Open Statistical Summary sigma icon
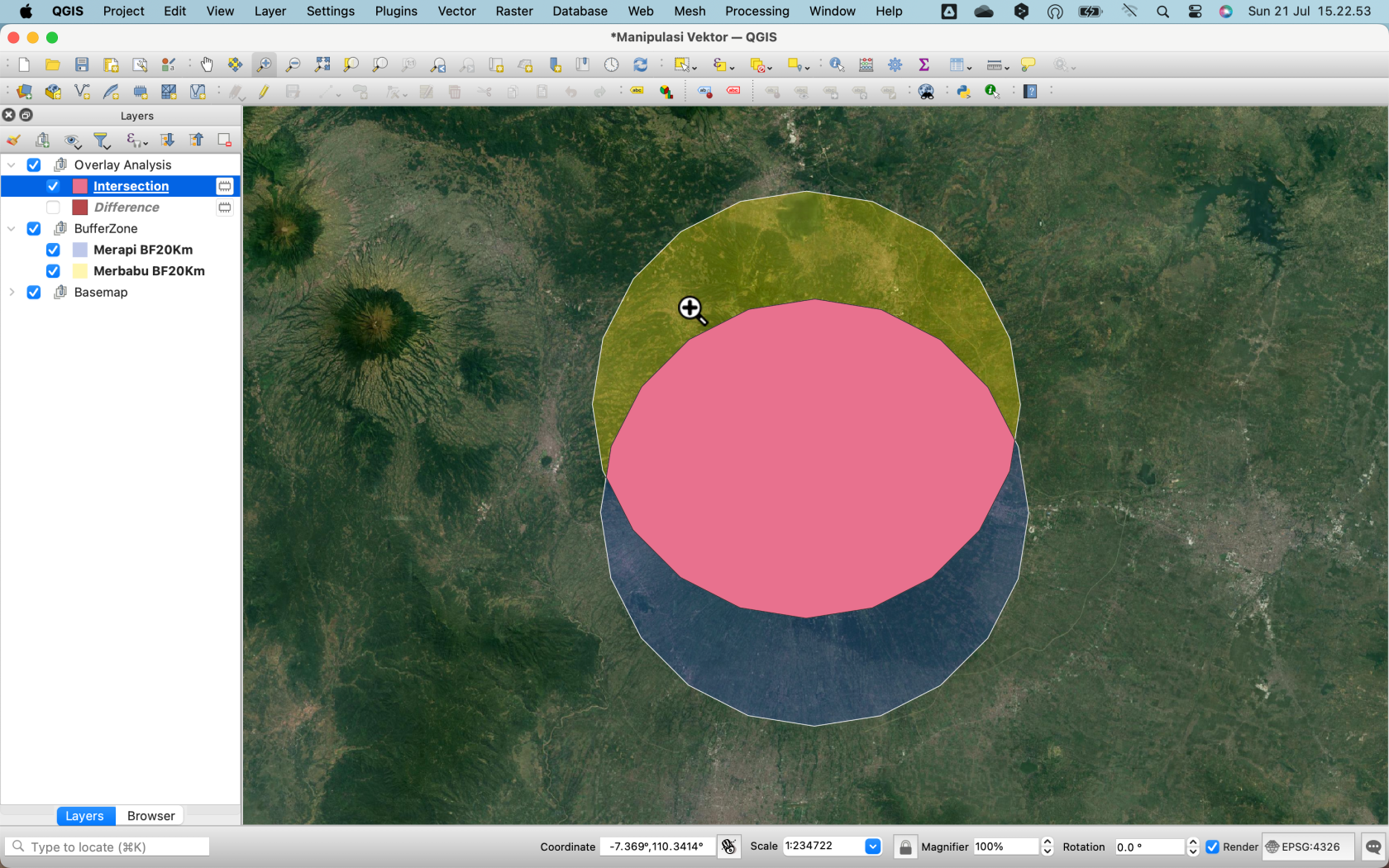Viewport: 1389px width, 868px height. coord(924,64)
